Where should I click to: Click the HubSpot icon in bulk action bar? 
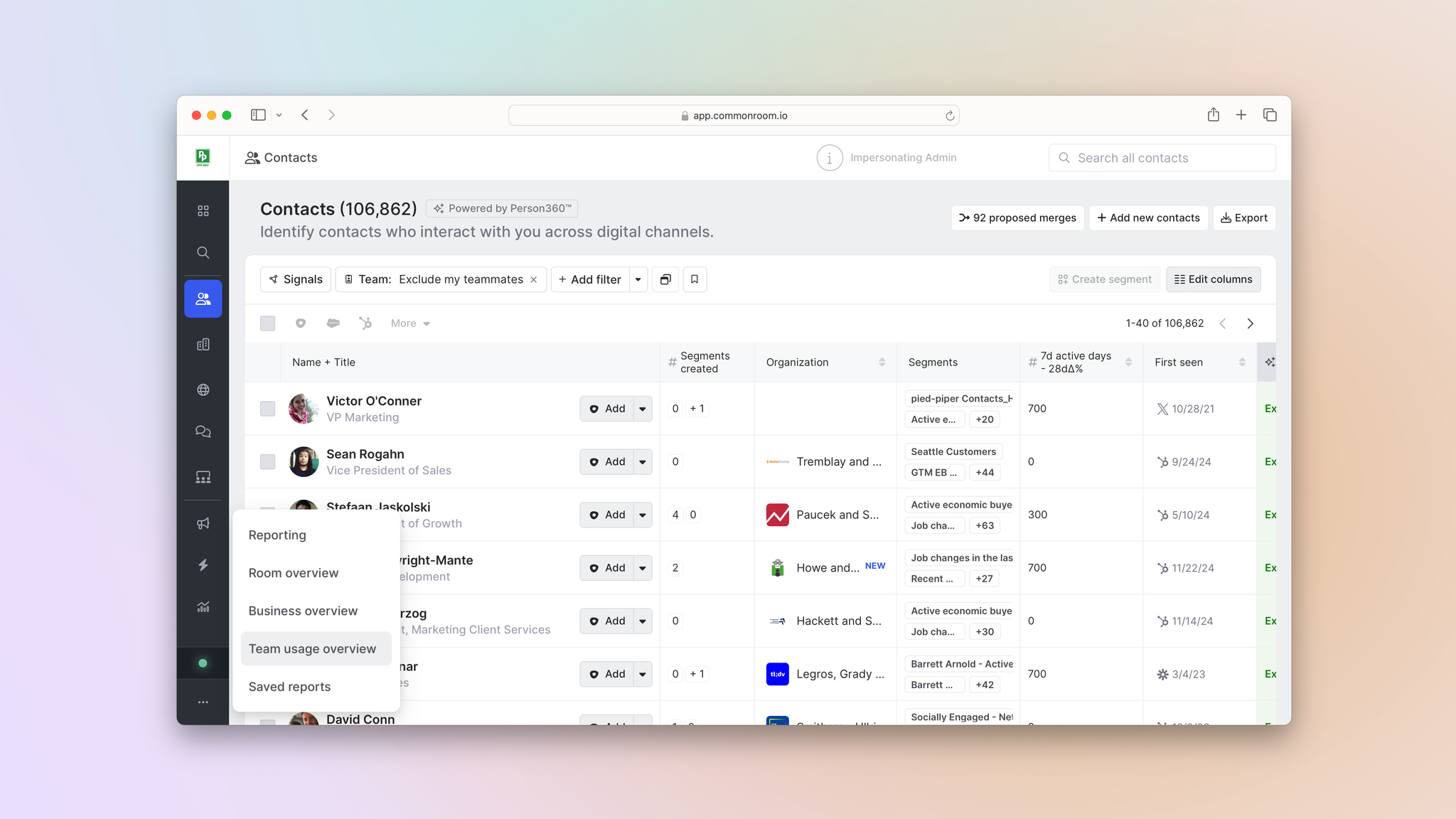click(x=365, y=323)
